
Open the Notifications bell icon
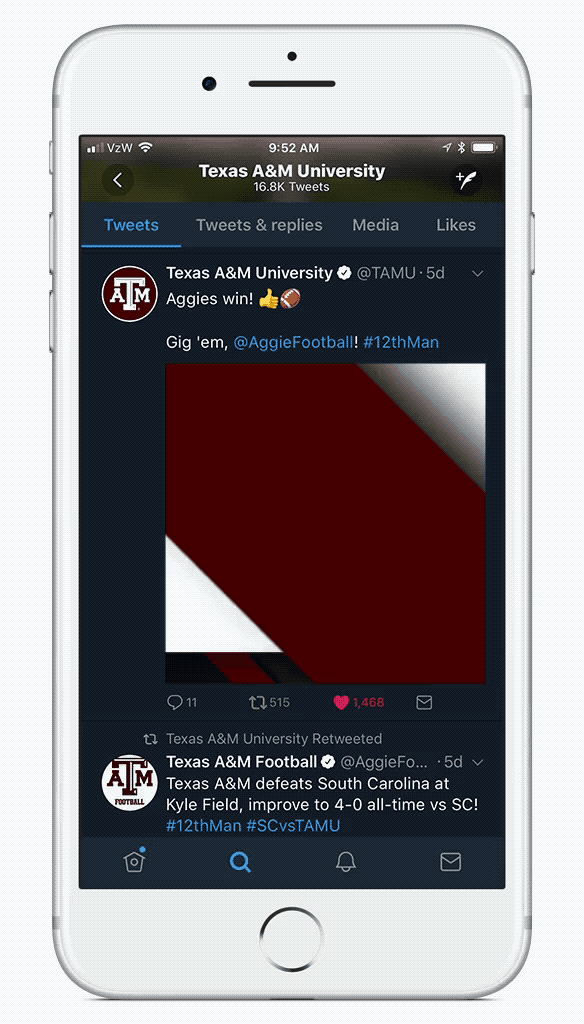pos(346,862)
